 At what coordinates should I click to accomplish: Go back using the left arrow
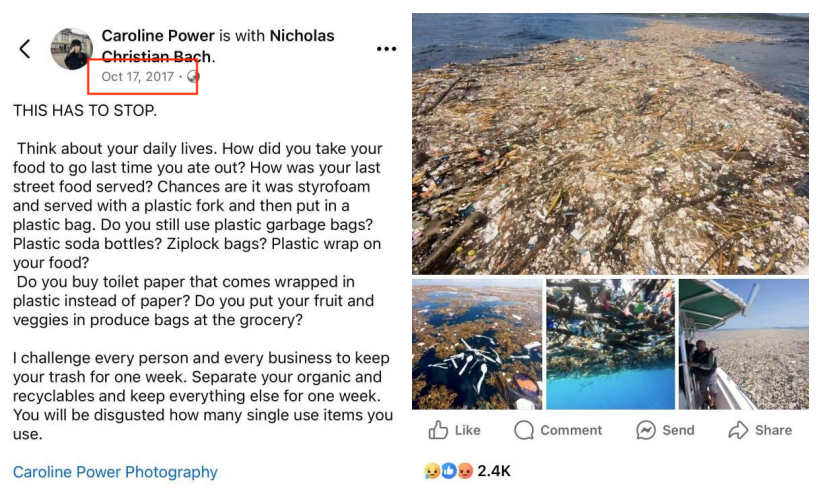point(25,48)
